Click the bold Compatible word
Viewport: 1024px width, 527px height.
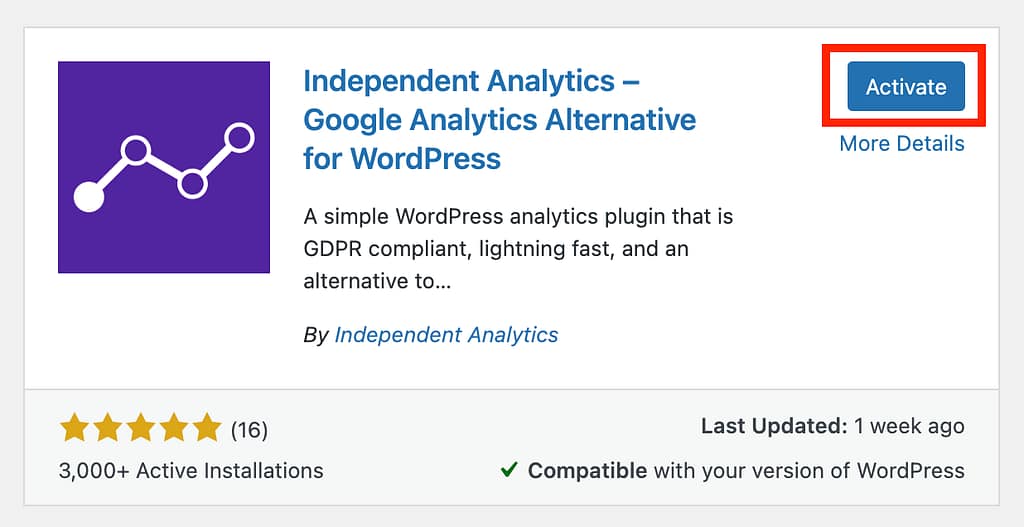click(585, 470)
